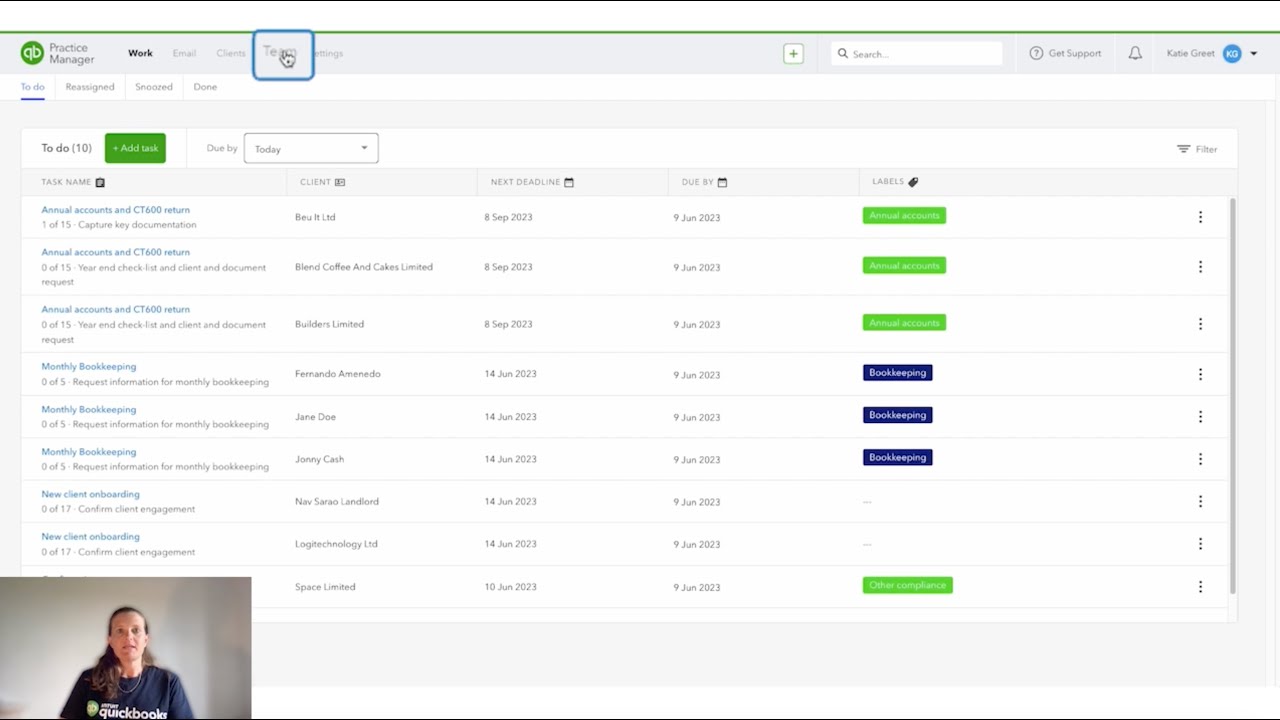Open Beu It Ltd Annual accounts task
Image resolution: width=1280 pixels, height=720 pixels.
pyautogui.click(x=115, y=210)
